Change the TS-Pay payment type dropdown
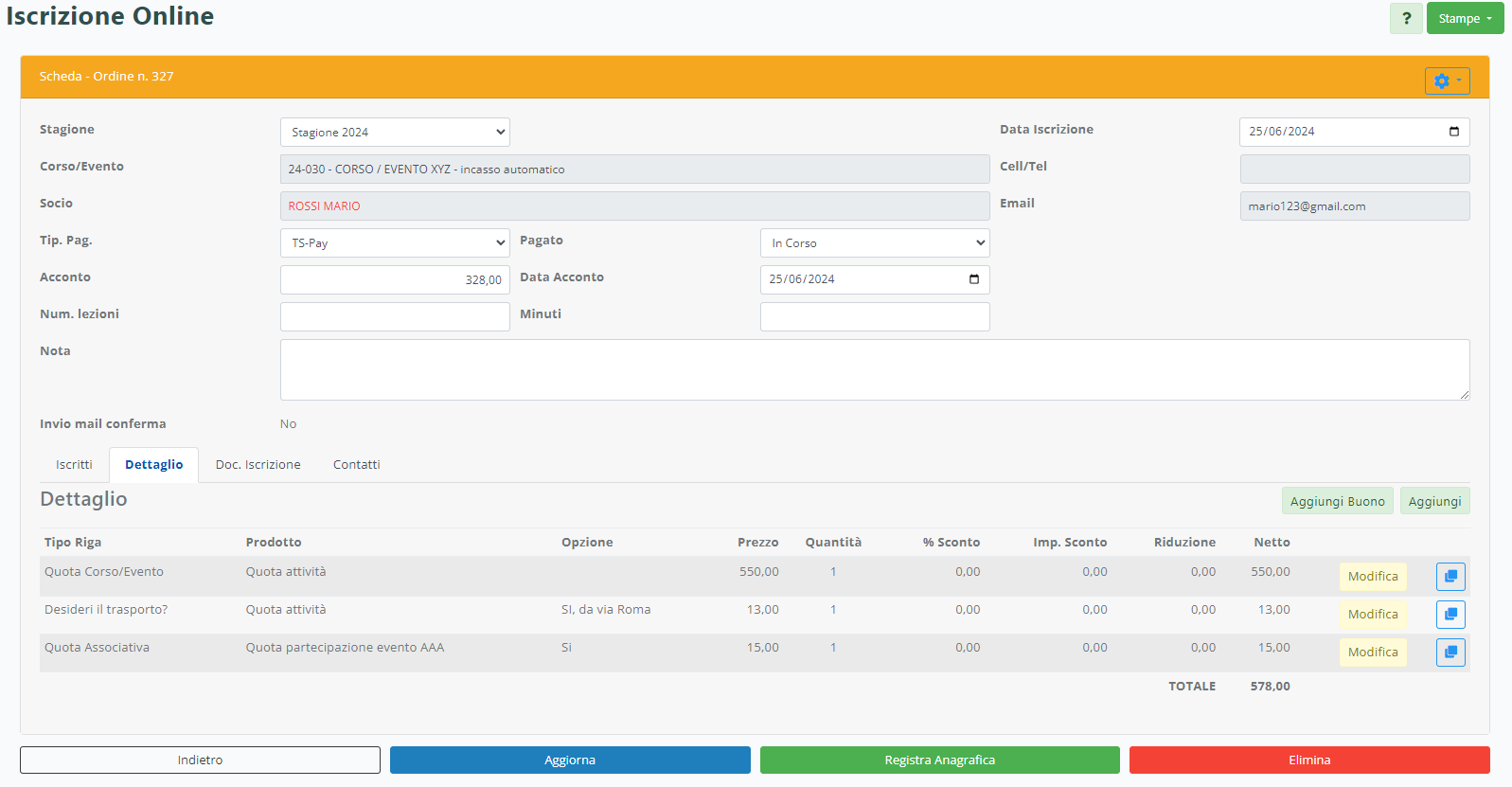This screenshot has width=1512, height=787. [395, 243]
